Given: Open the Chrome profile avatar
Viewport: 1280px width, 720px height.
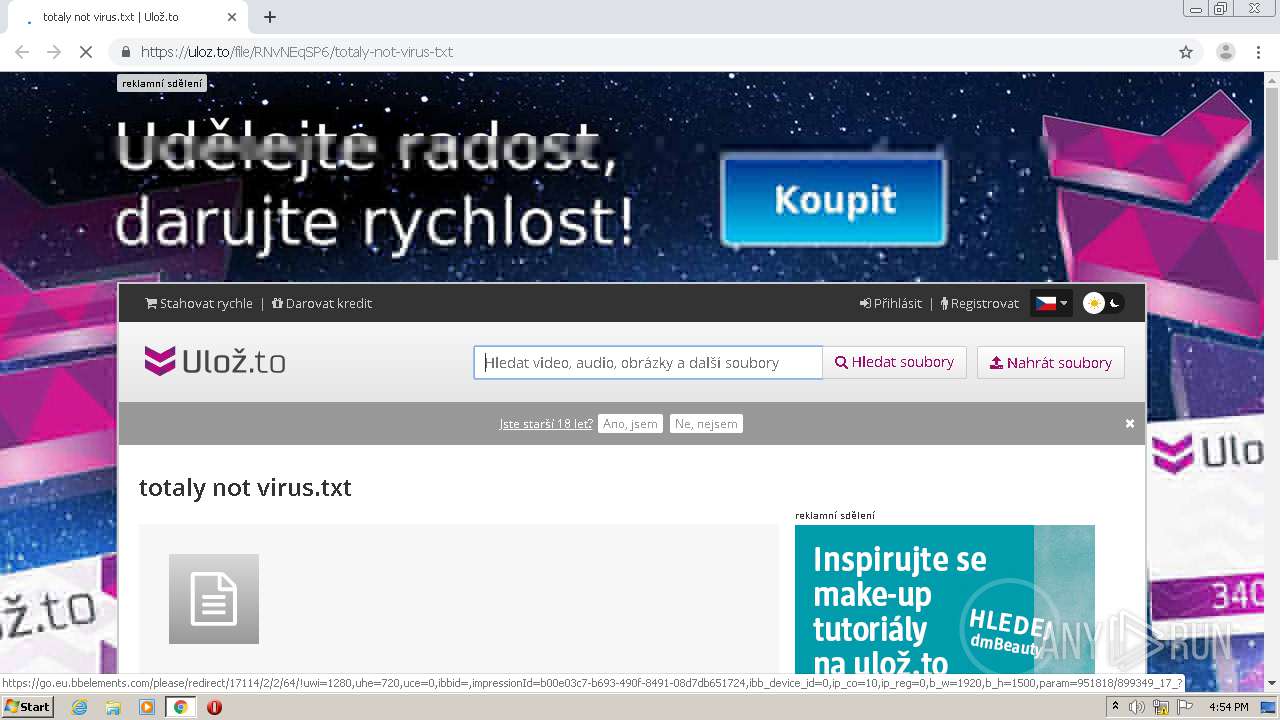Looking at the screenshot, I should [x=1225, y=52].
